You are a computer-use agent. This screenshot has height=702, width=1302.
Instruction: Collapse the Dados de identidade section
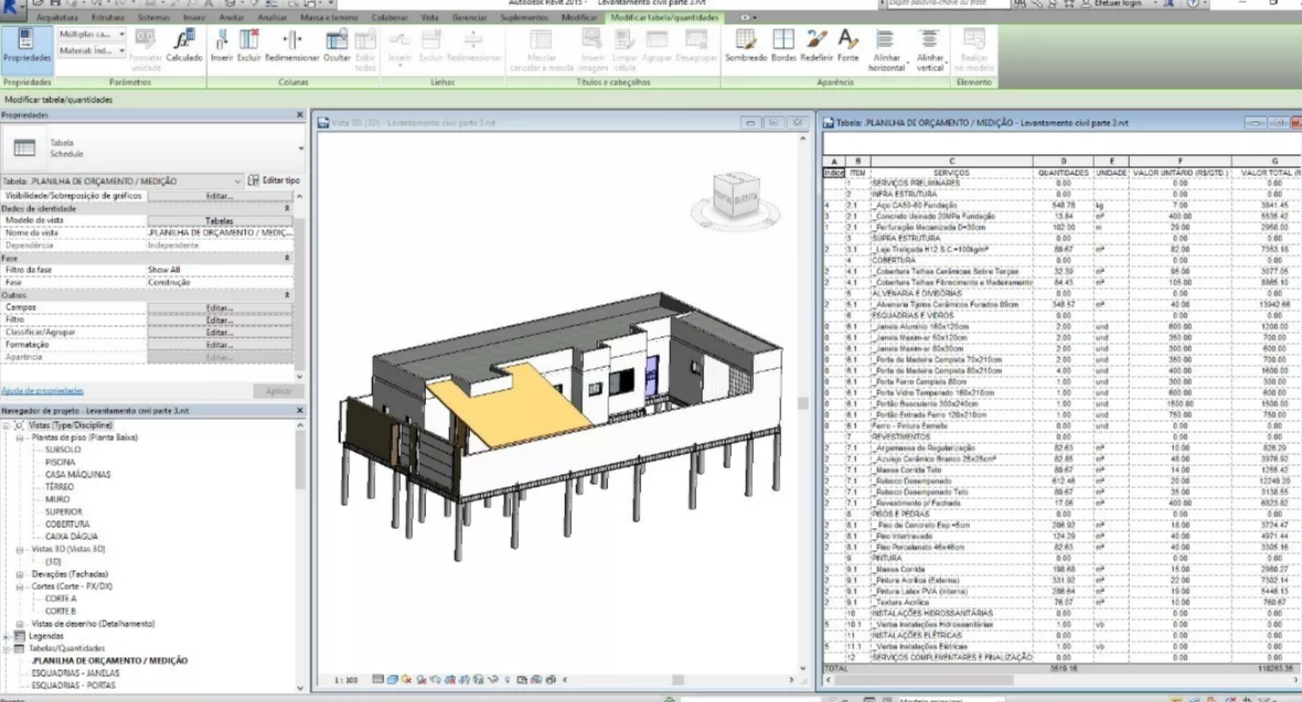point(287,208)
